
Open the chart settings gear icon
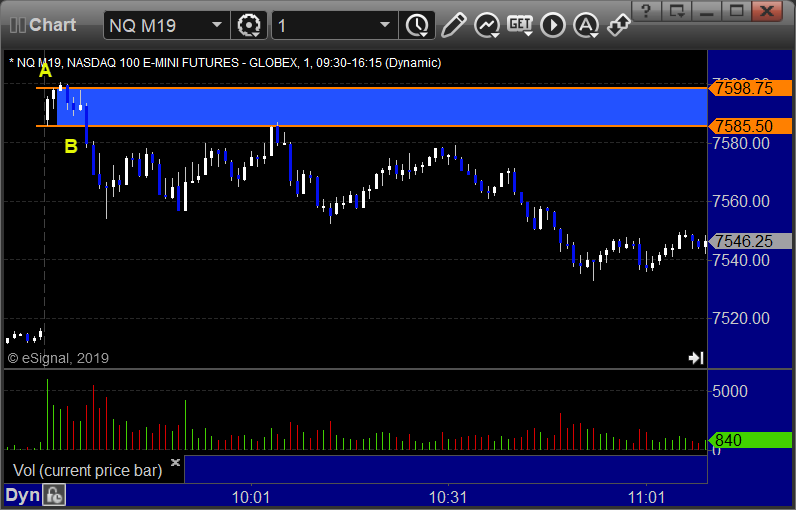249,25
